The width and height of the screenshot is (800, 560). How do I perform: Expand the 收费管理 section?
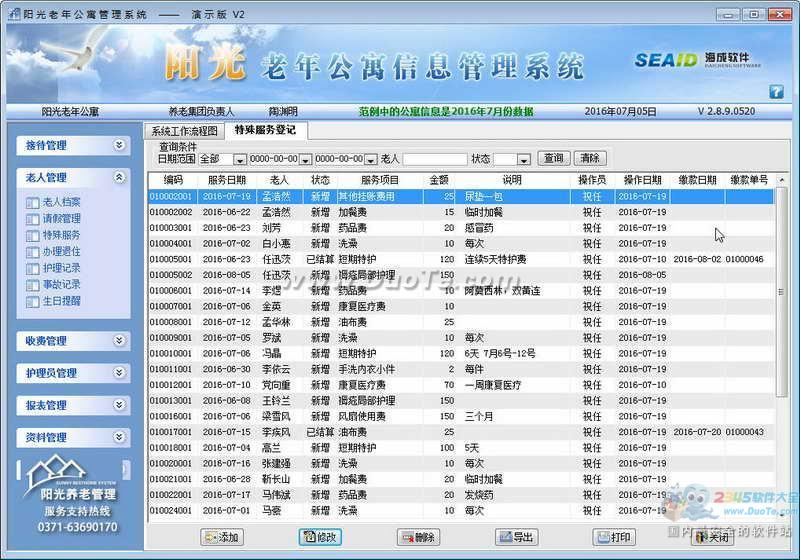119,341
